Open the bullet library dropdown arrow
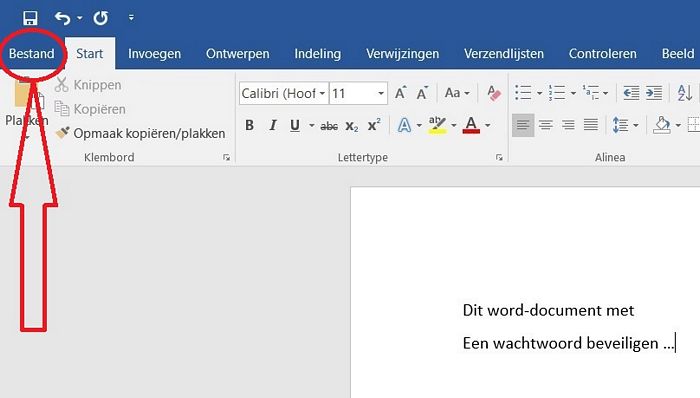Viewport: 700px width, 398px height. (x=539, y=93)
